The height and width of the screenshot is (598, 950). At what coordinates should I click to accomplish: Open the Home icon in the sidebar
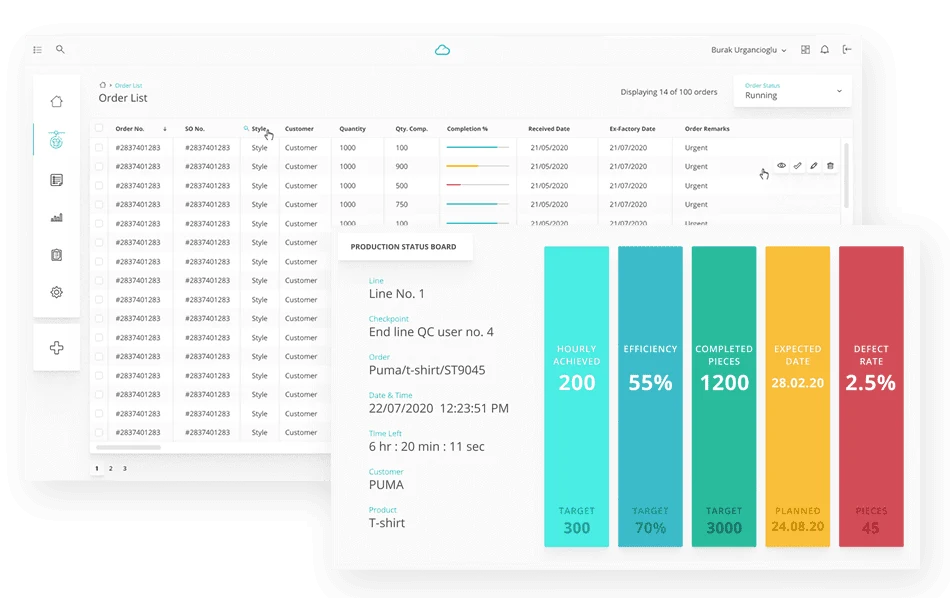57,101
